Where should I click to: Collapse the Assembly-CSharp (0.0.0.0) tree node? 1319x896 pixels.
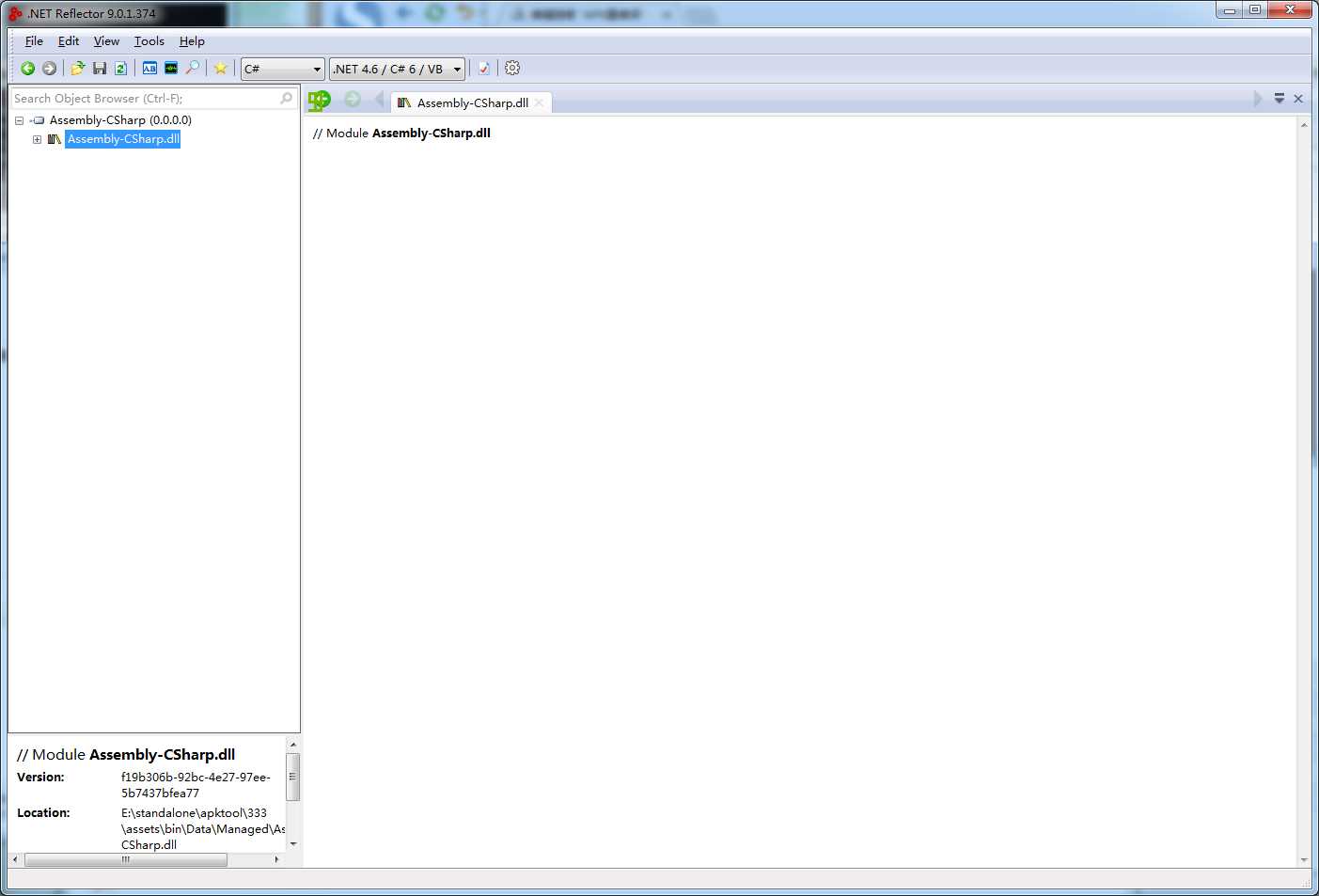click(x=19, y=120)
